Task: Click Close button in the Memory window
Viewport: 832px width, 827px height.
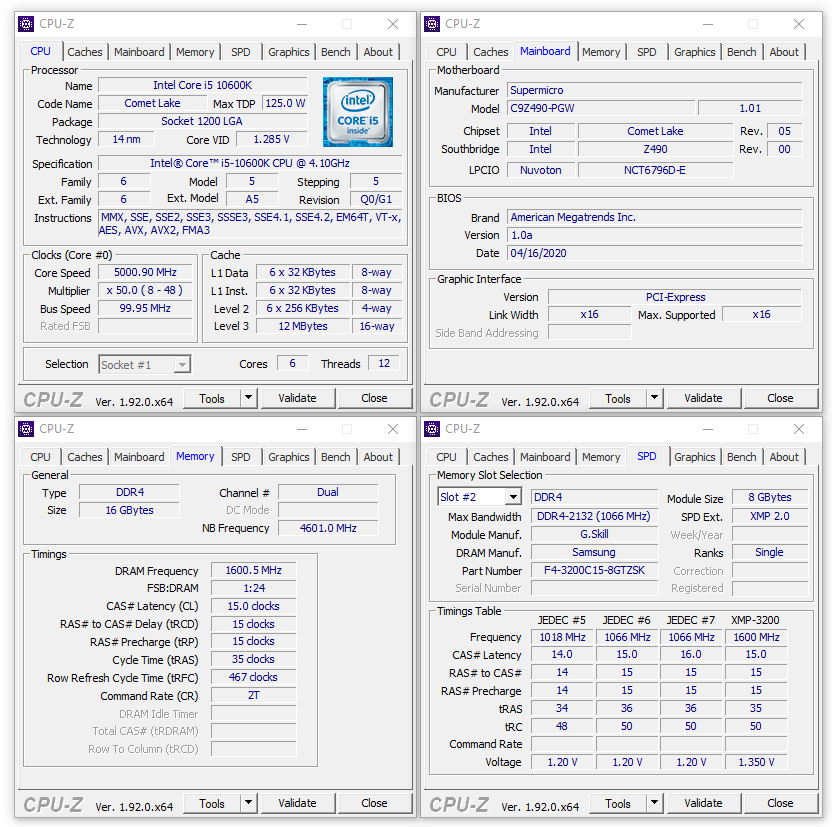Action: pos(375,803)
